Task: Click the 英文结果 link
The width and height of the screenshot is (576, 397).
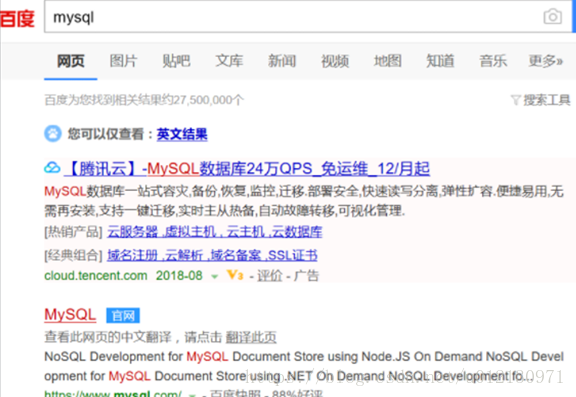Action: [x=182, y=134]
